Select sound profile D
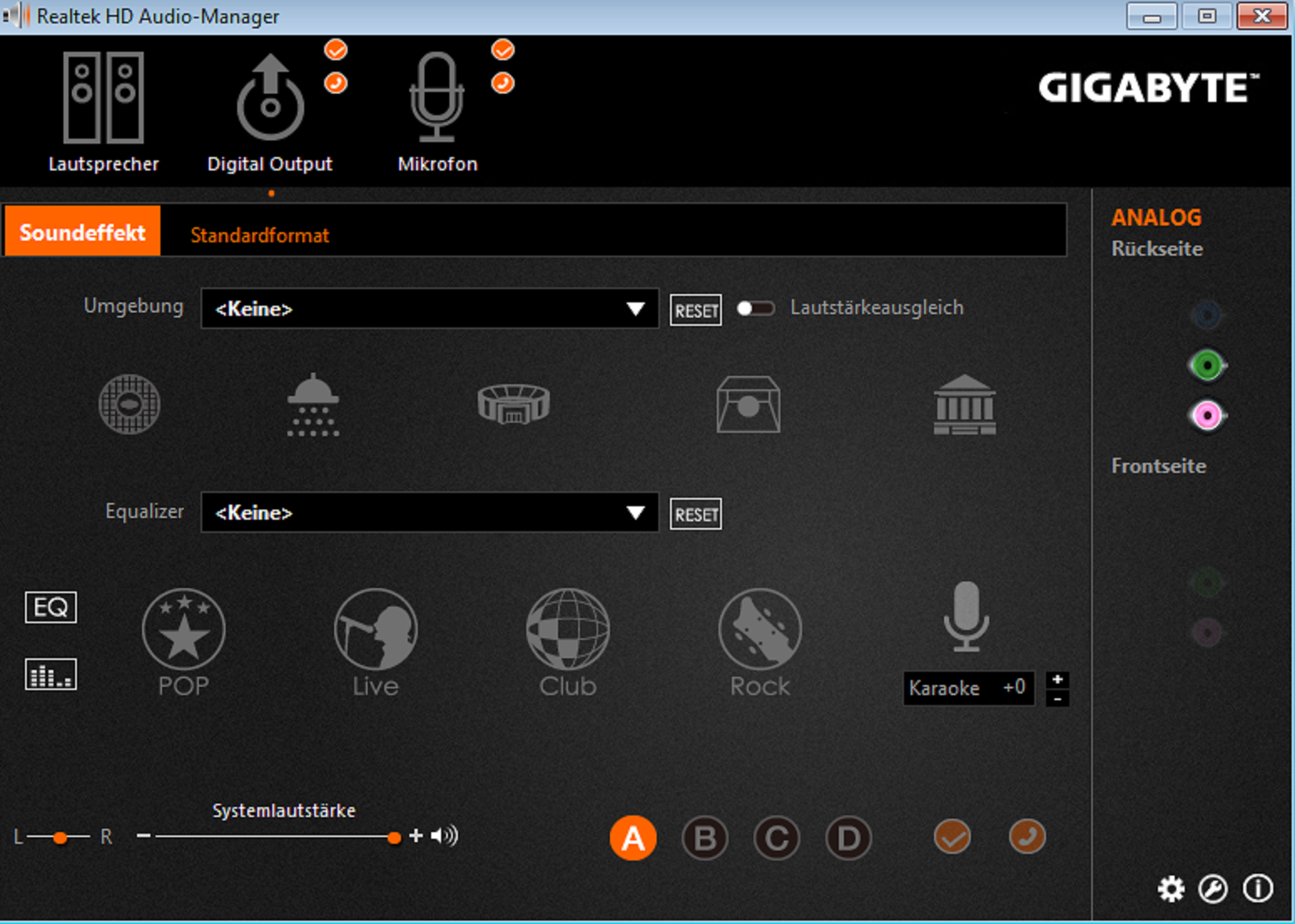The image size is (1295, 924). point(849,838)
